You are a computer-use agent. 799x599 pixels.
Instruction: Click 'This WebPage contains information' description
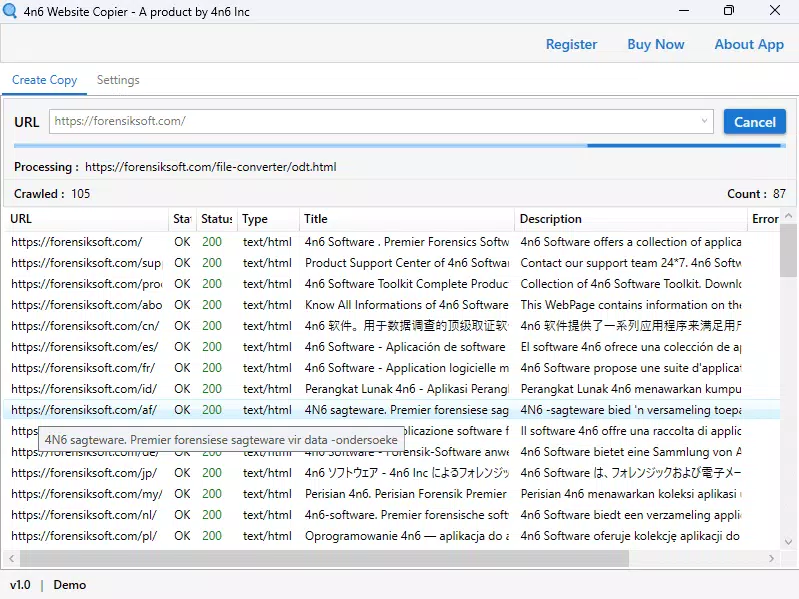(x=631, y=305)
